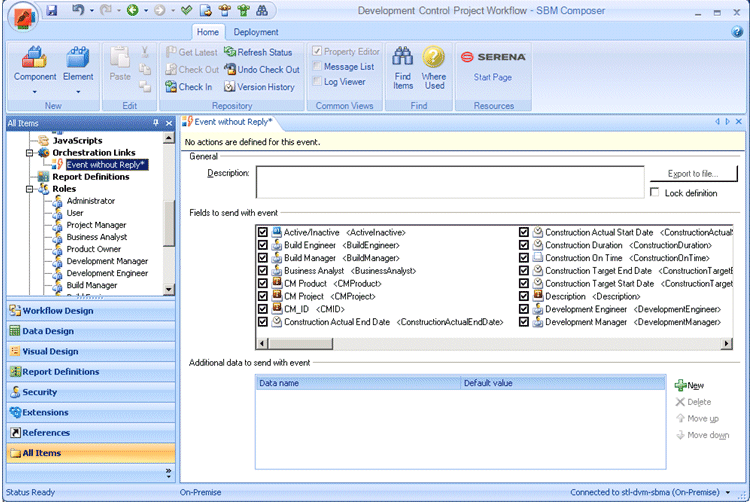
Task: Open the Element dropdown button
Action: click(x=78, y=90)
